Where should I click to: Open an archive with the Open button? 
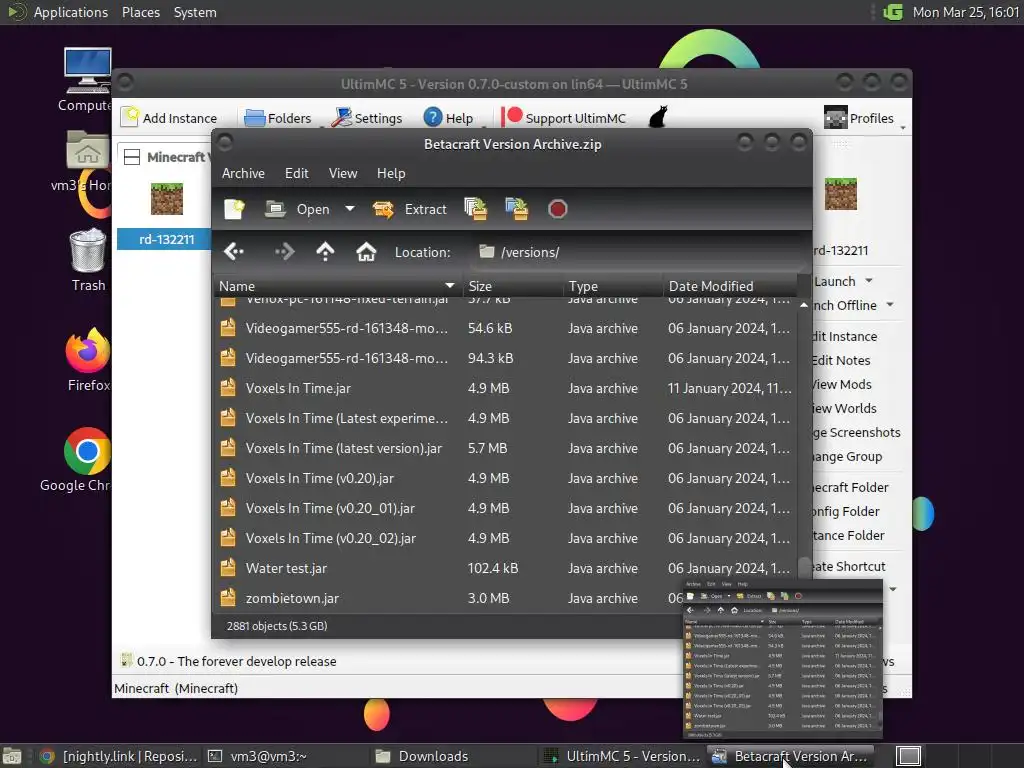click(x=298, y=209)
